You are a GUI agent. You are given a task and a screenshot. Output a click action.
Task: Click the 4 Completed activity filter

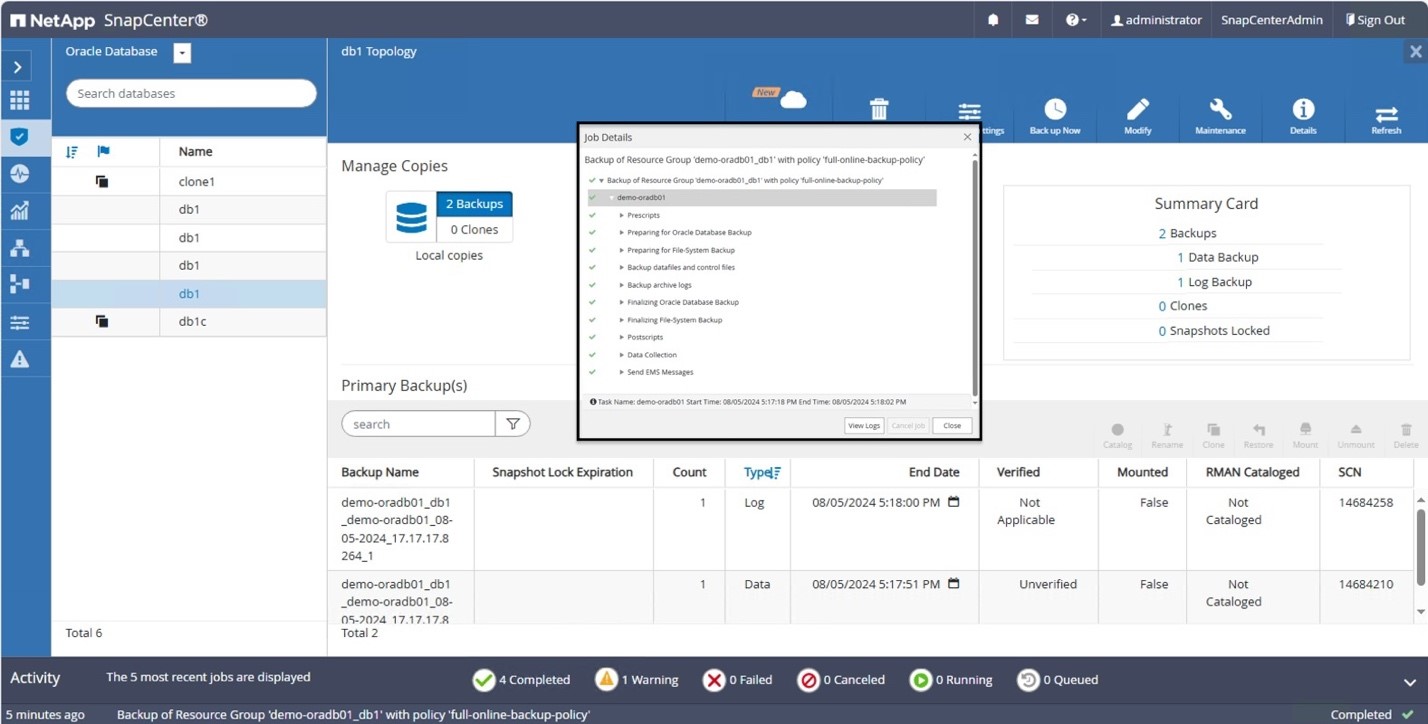point(521,680)
